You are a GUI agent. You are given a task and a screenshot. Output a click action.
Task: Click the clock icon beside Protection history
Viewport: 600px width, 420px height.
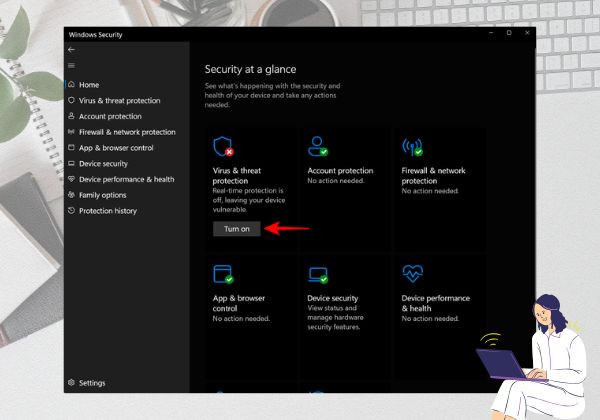pos(71,210)
